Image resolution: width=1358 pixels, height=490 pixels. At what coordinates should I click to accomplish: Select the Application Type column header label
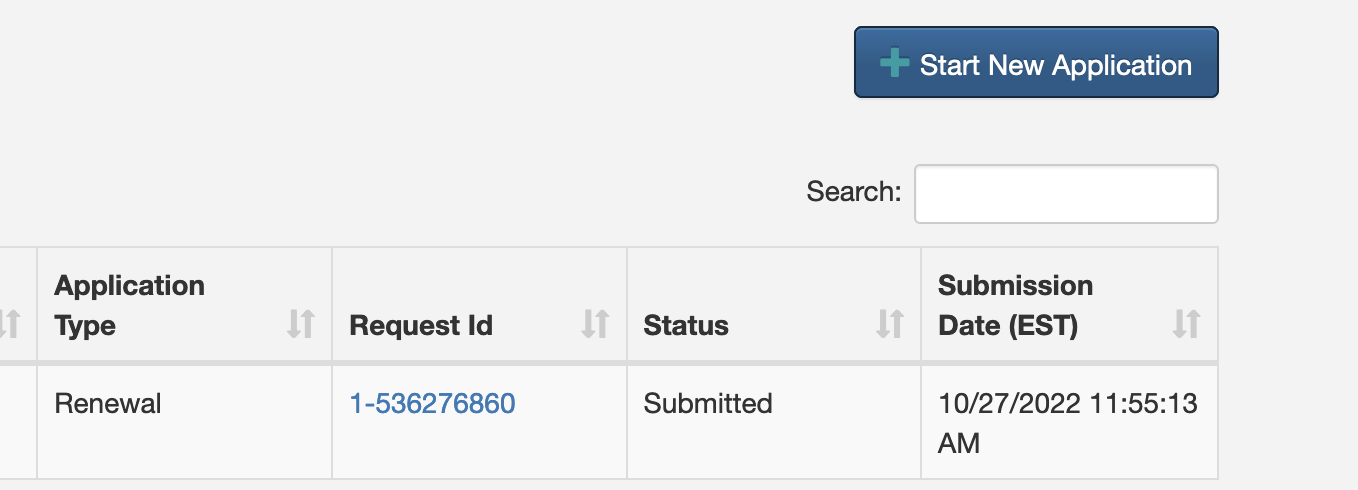[129, 305]
